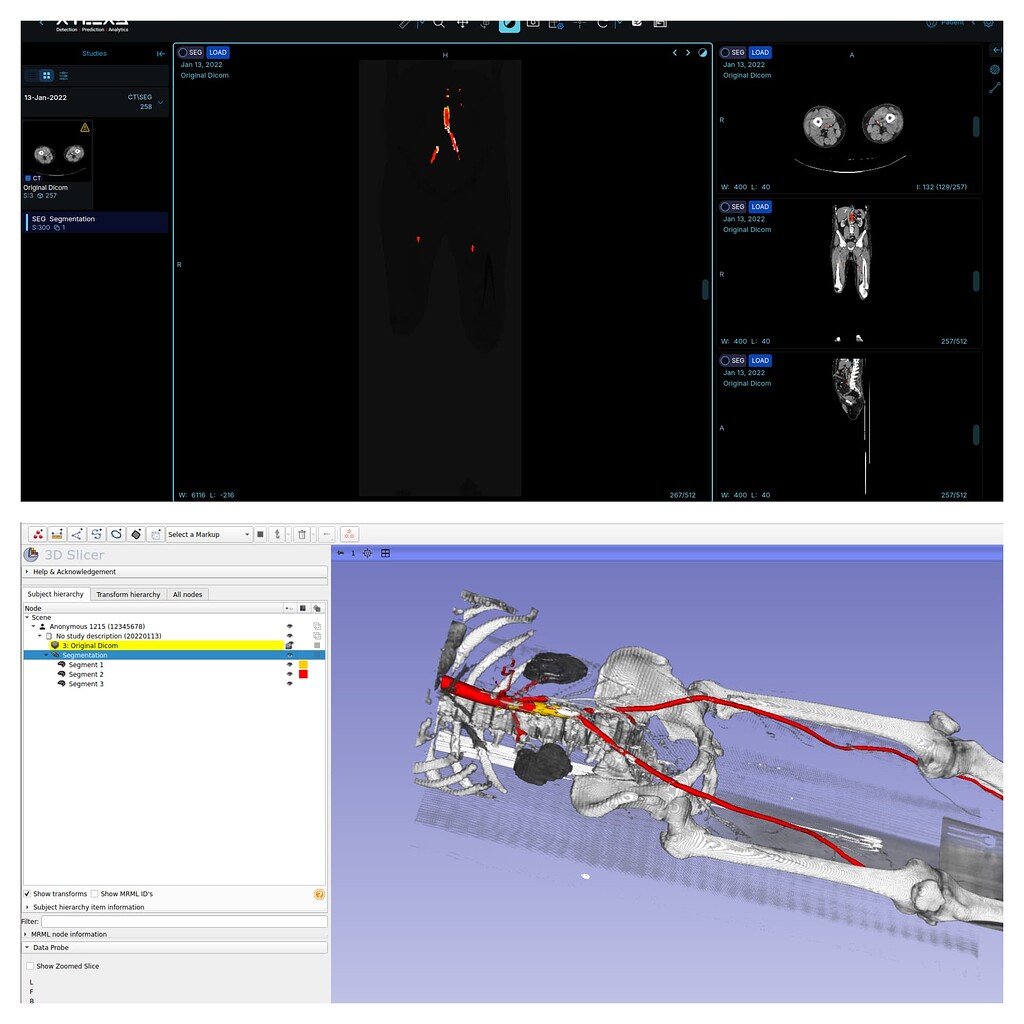Click the LOAD button on the SEG series
The image size is (1024, 1024).
coord(218,52)
